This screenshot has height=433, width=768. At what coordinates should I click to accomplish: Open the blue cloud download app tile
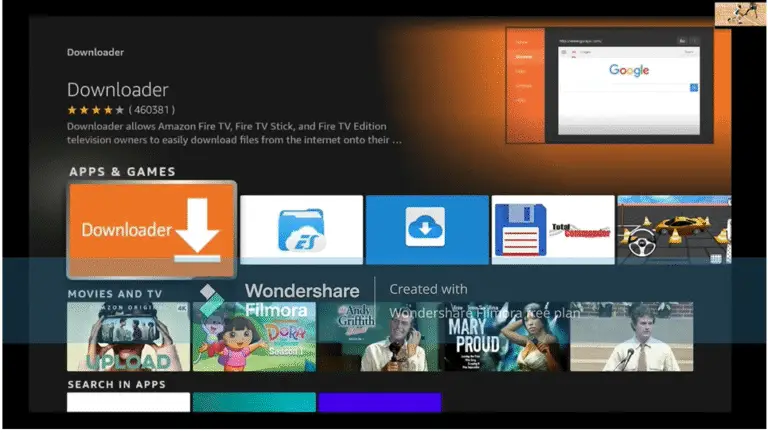426,229
